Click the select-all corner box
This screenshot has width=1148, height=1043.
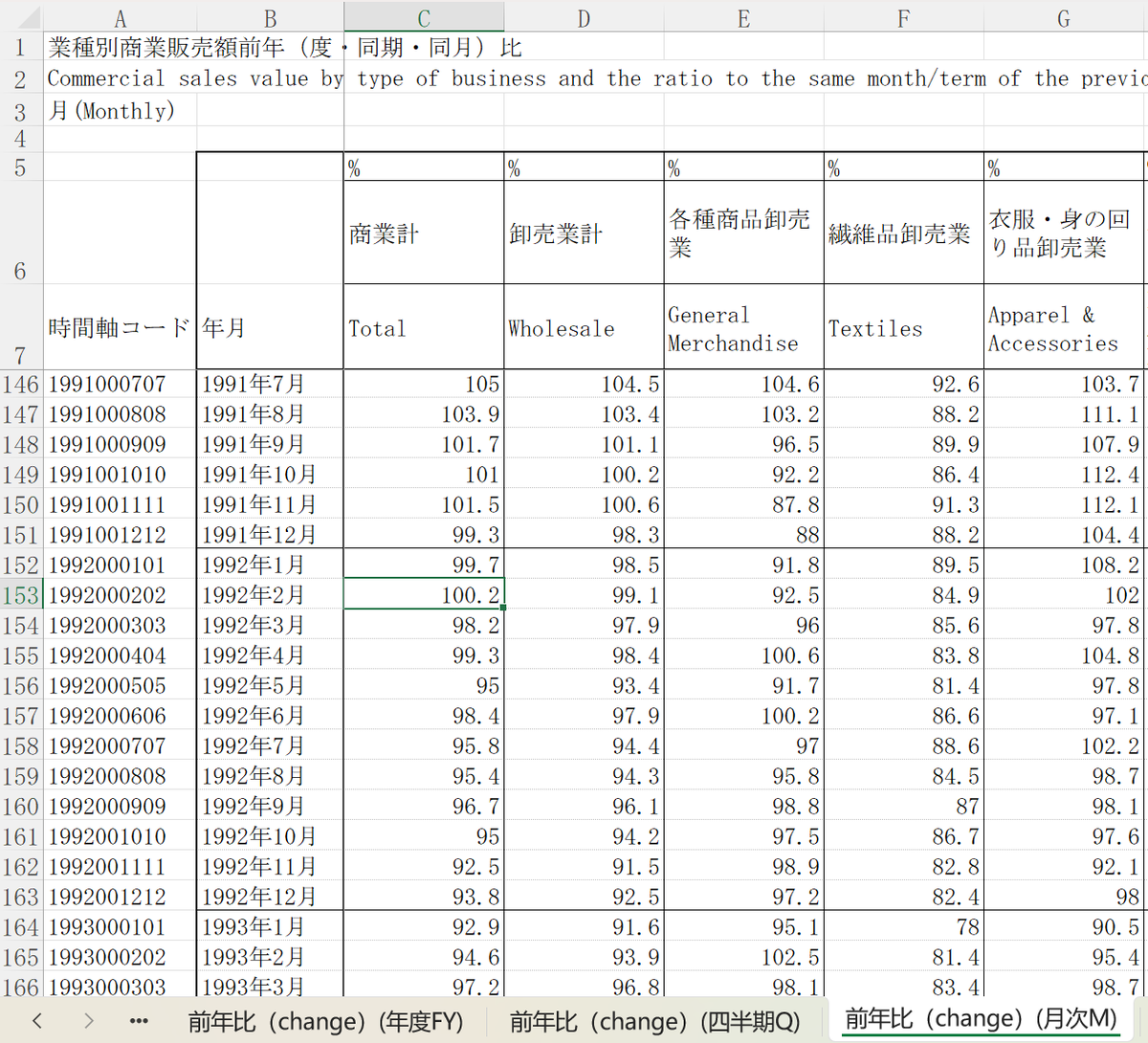click(x=21, y=17)
